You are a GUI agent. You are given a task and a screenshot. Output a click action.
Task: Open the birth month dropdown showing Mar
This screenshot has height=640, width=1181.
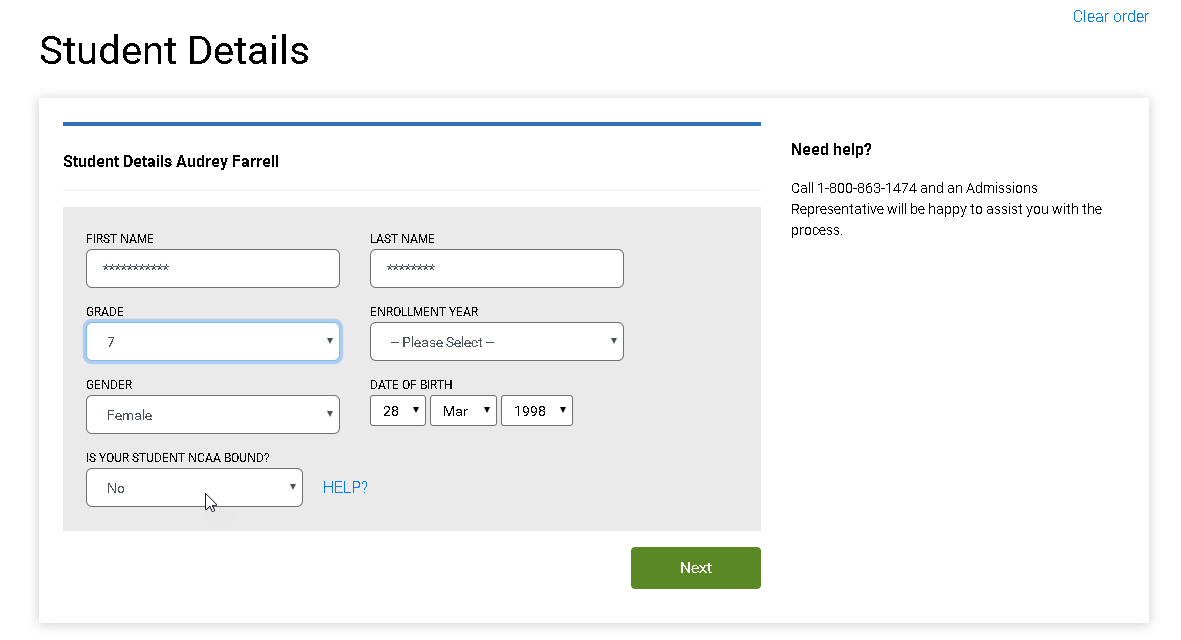click(463, 410)
